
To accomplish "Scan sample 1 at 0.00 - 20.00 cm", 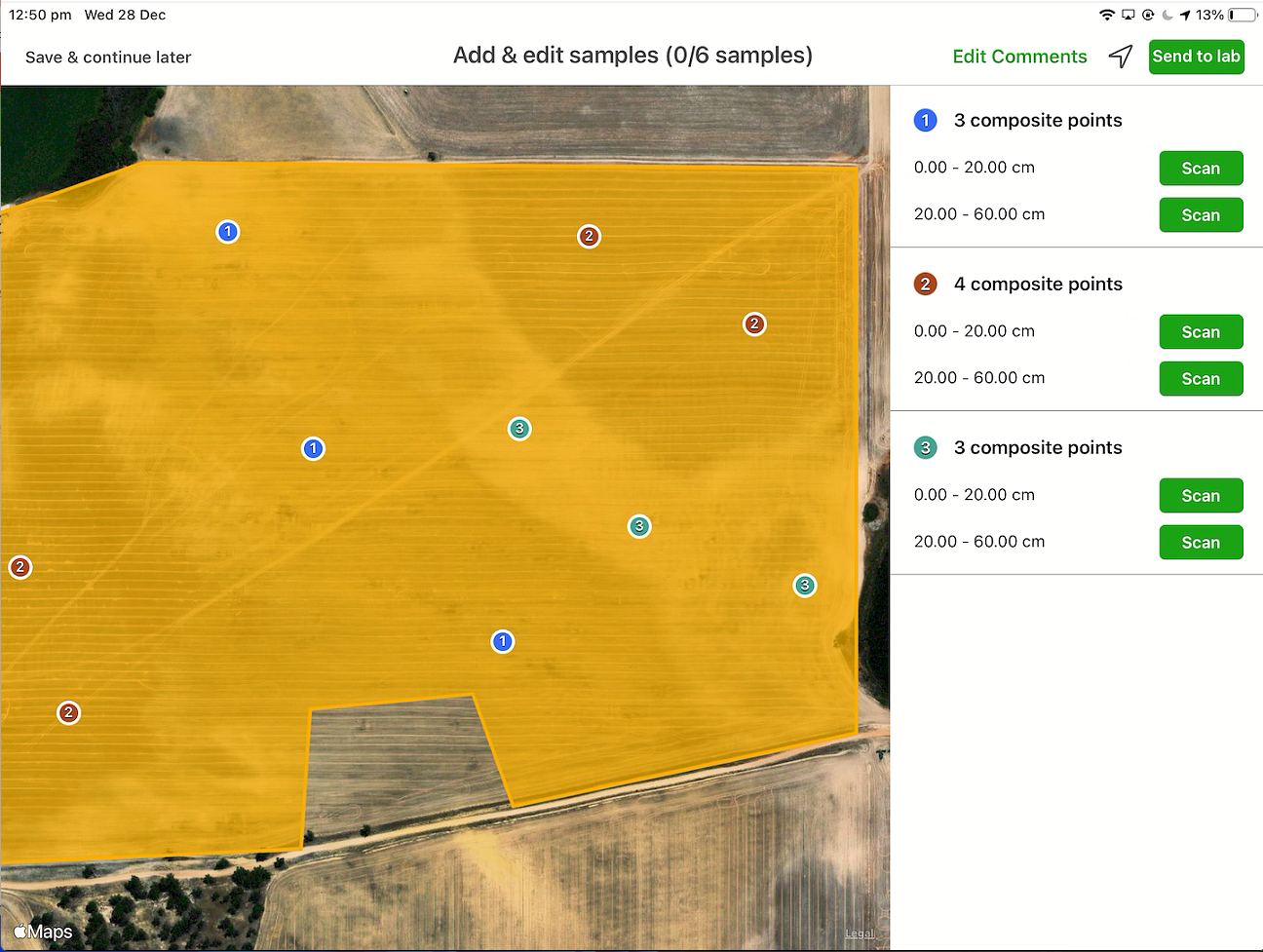I will click(1201, 169).
